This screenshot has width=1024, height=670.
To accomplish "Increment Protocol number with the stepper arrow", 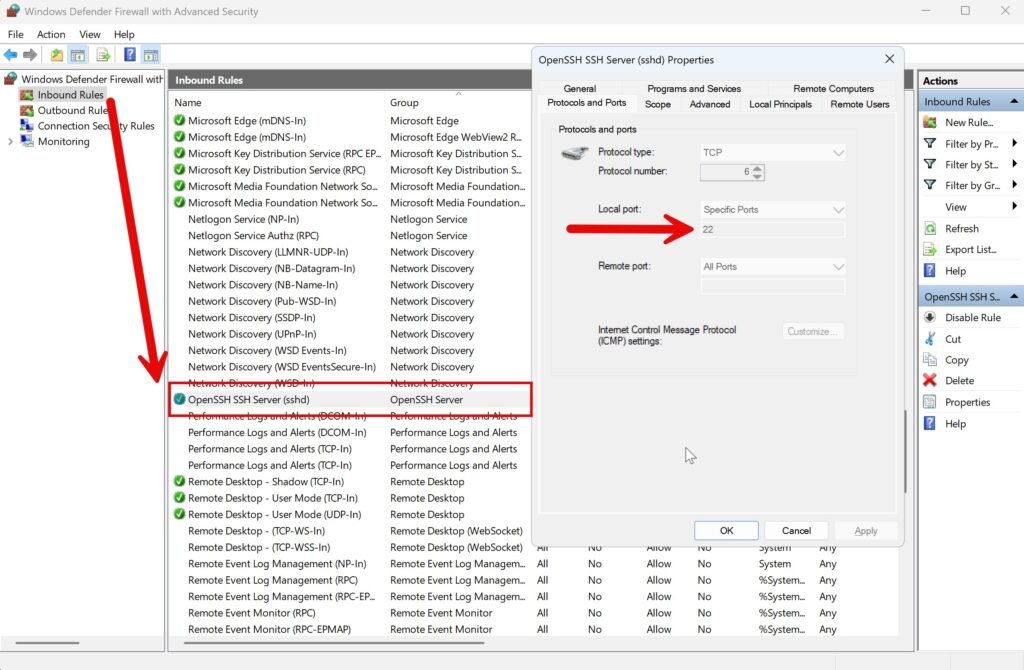I will [758, 168].
